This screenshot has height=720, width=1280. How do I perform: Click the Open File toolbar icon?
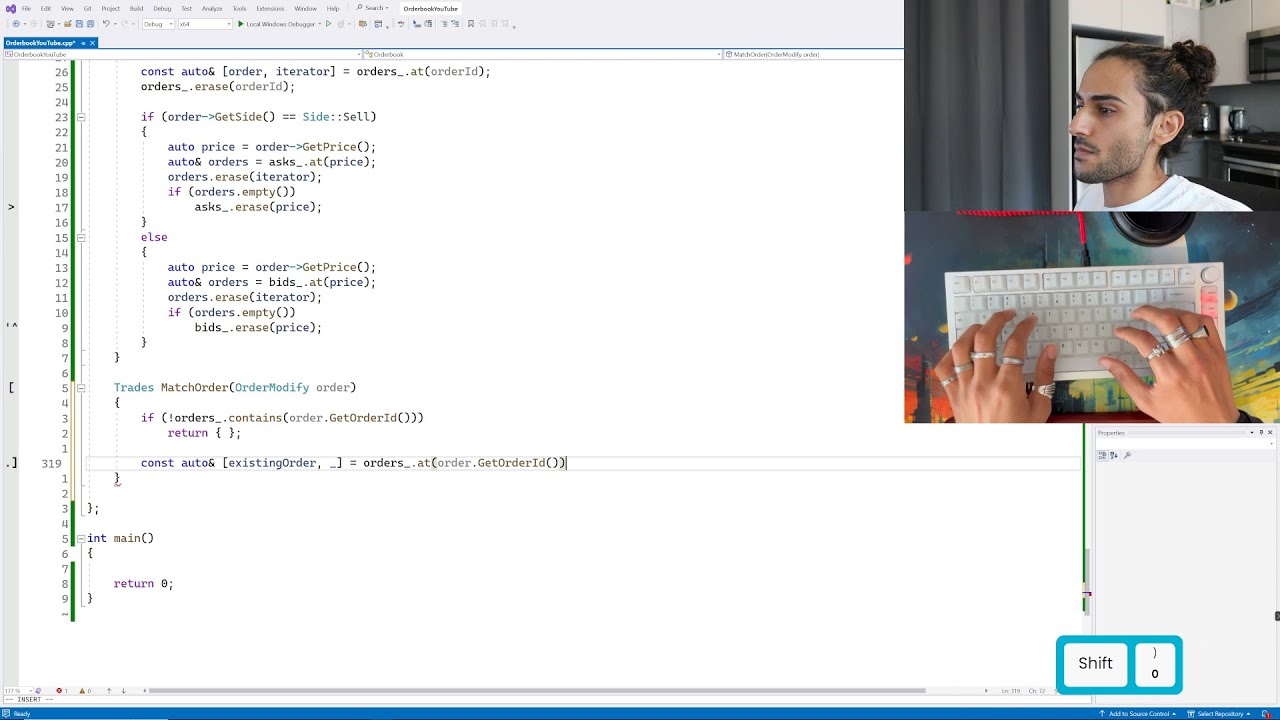(x=67, y=24)
